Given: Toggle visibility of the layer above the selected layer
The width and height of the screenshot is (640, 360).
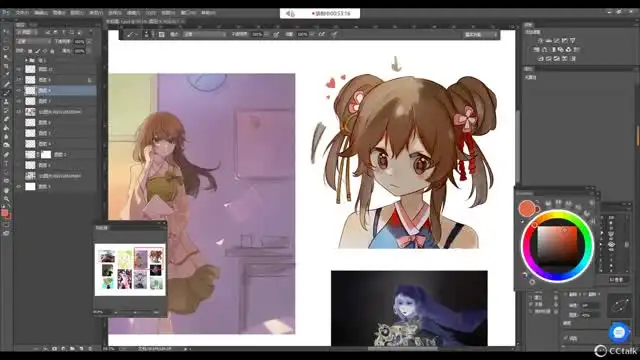Looking at the screenshot, I should [x=19, y=80].
